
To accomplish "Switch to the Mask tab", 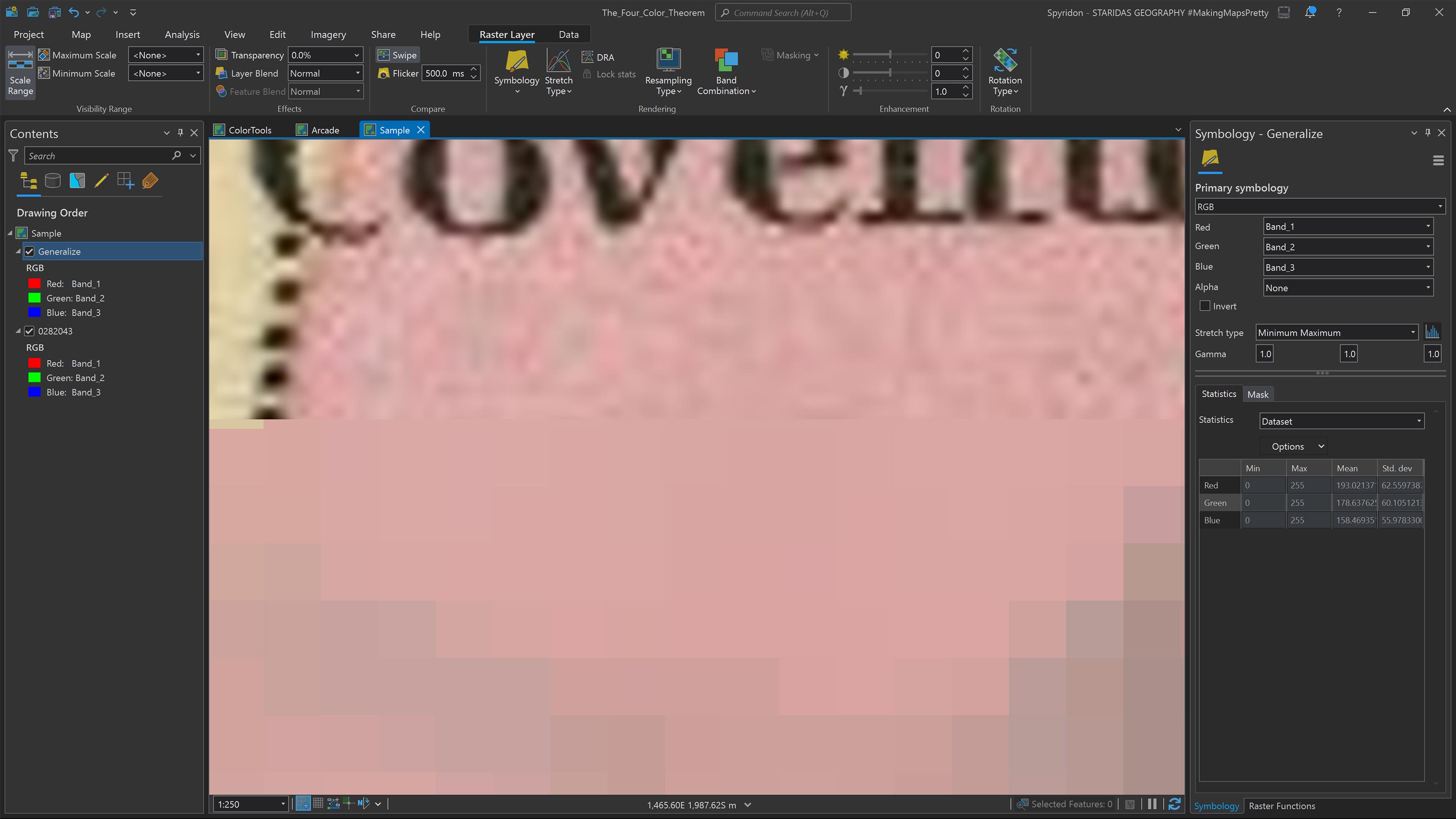I will click(x=1258, y=394).
